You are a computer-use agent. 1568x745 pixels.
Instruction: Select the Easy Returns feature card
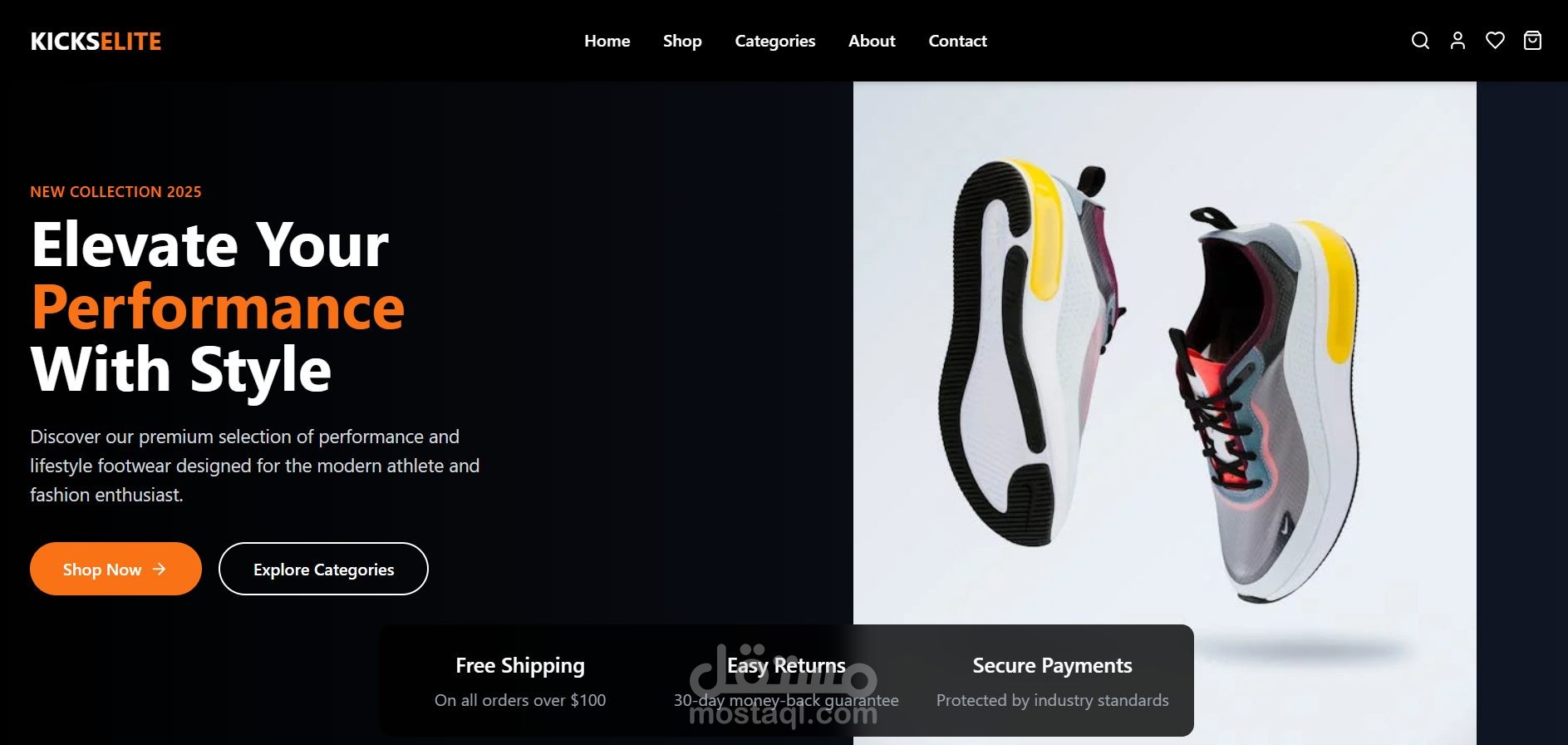pyautogui.click(x=786, y=681)
